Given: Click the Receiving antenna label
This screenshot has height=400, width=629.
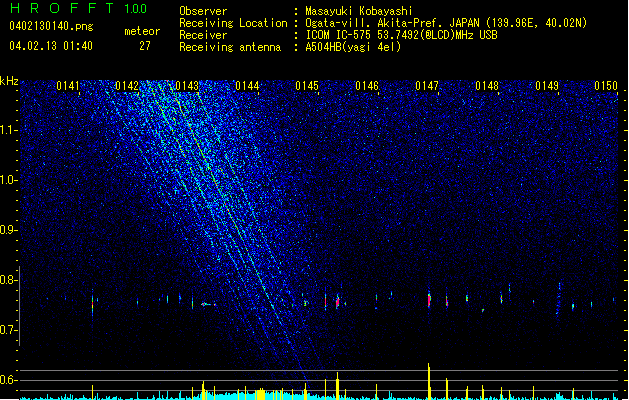Looking at the screenshot, I should tap(230, 47).
